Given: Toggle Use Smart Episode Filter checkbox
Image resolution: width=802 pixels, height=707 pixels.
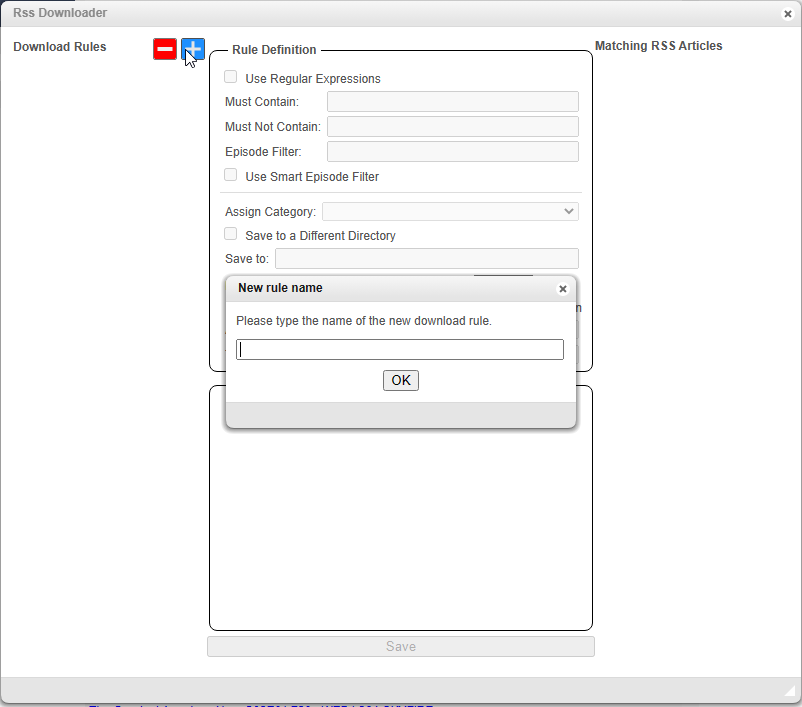Looking at the screenshot, I should (231, 175).
